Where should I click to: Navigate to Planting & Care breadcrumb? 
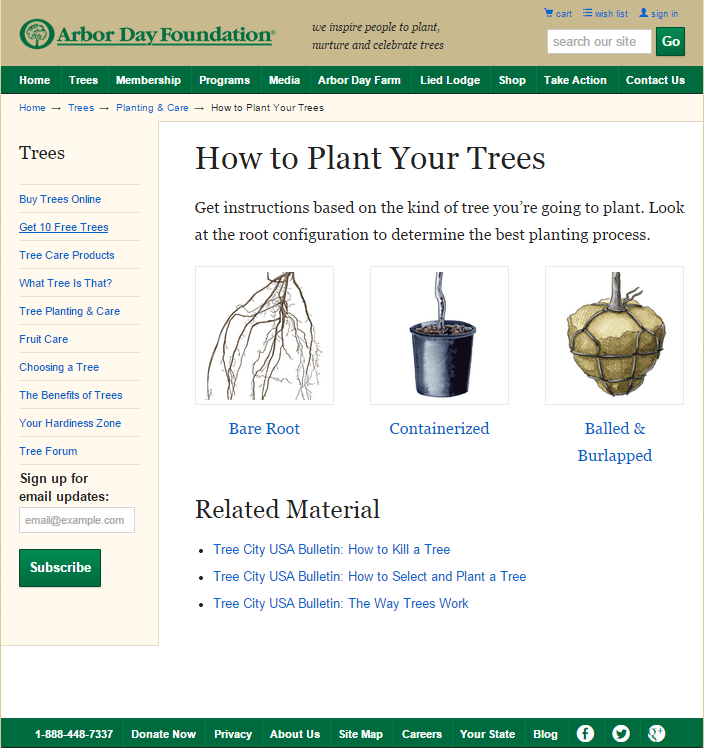click(x=152, y=107)
